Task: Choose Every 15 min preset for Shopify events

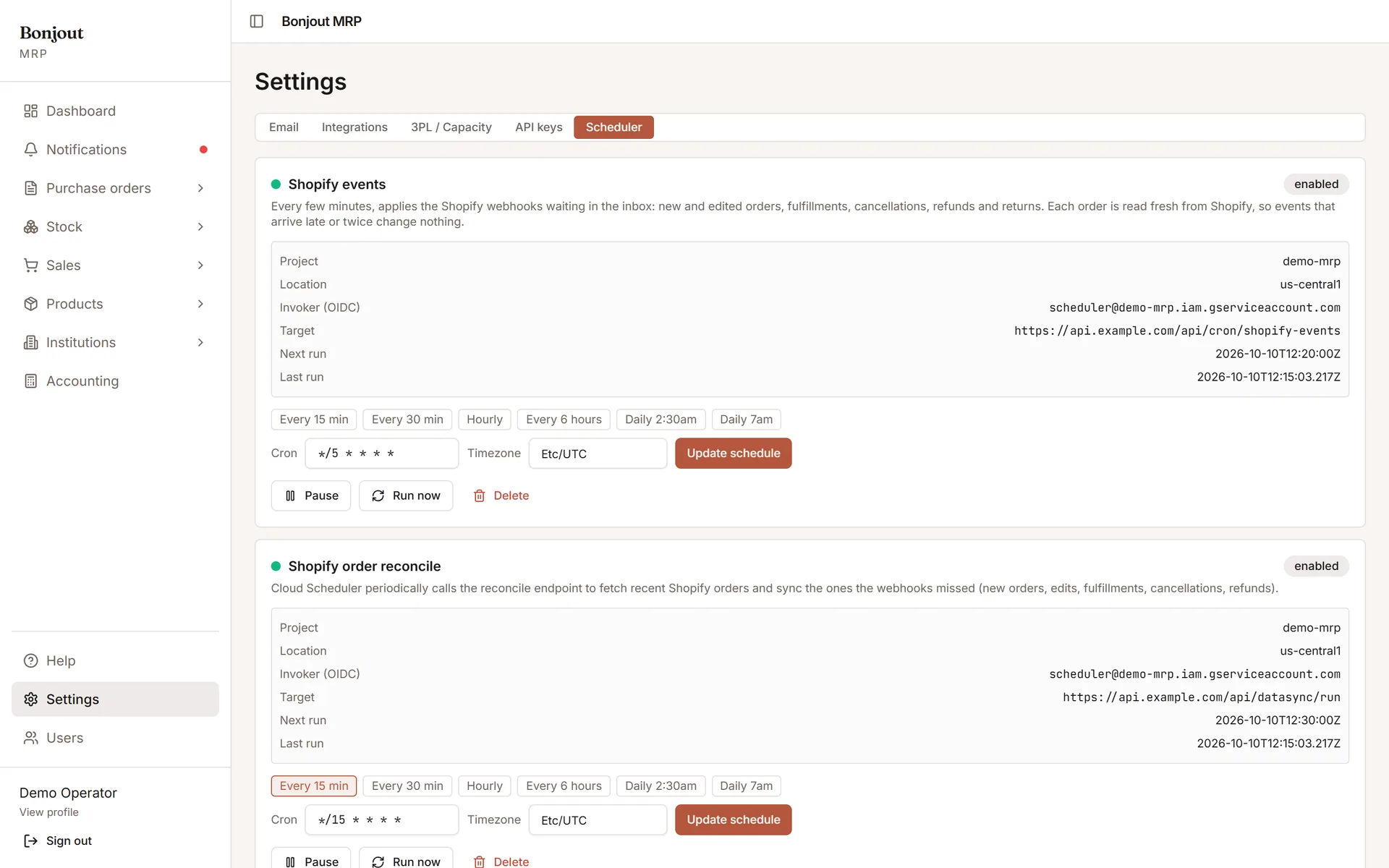Action: (x=314, y=420)
